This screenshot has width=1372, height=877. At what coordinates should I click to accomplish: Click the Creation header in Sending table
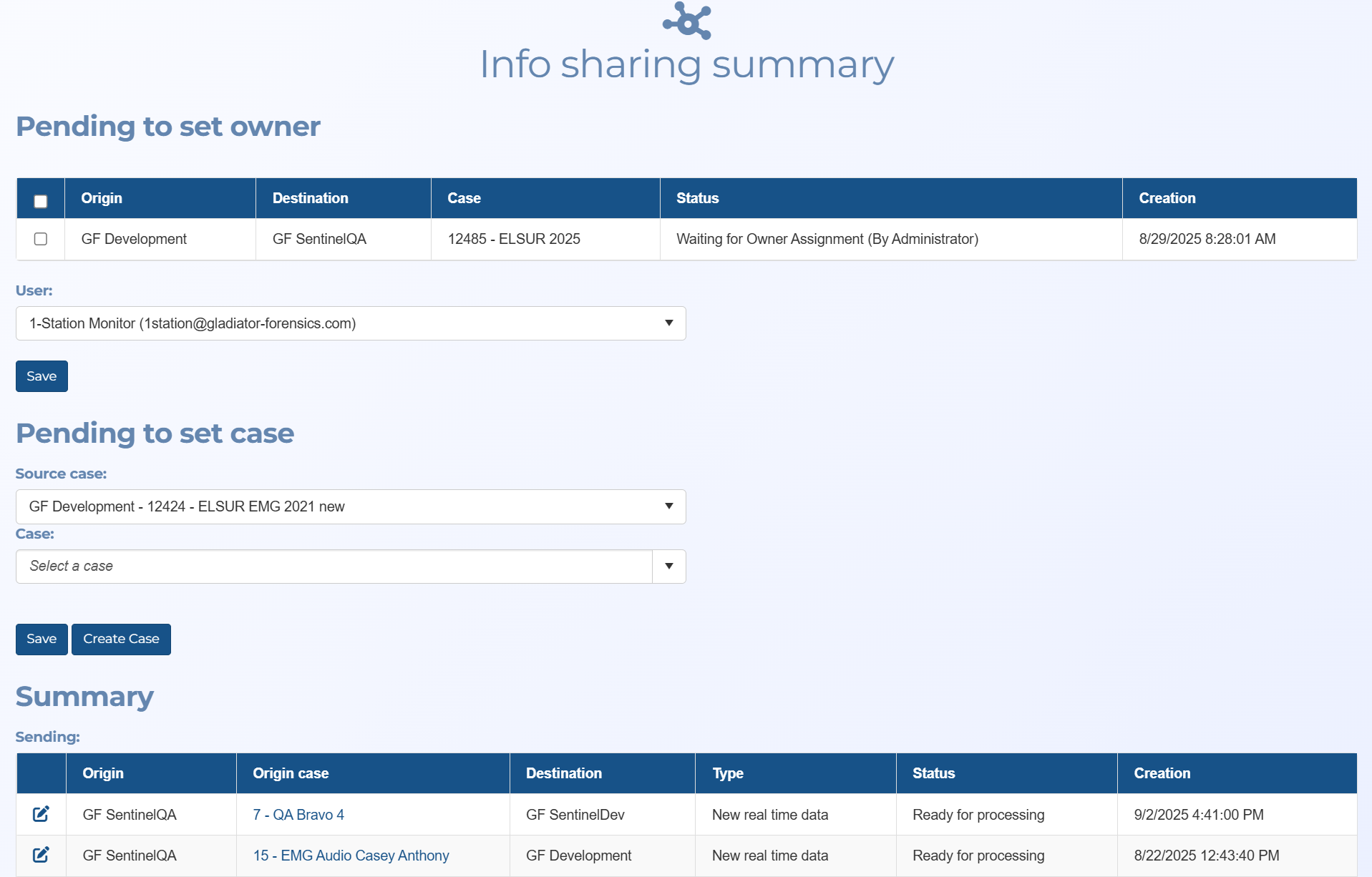pyautogui.click(x=1162, y=773)
